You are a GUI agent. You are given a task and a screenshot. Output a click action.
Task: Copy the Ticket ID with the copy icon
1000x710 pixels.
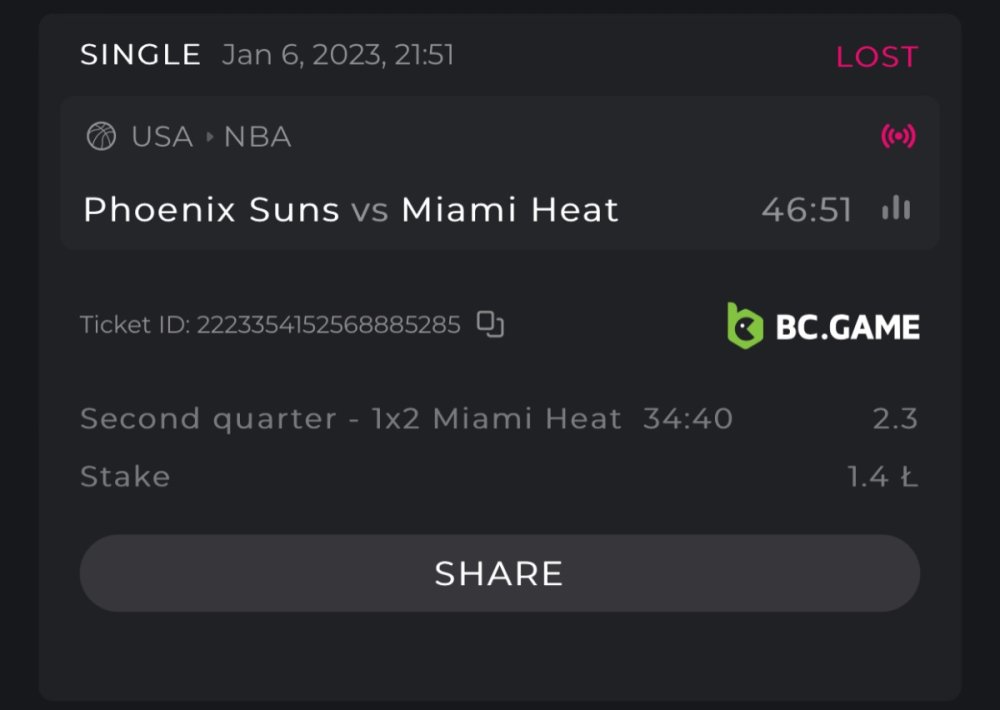point(490,324)
